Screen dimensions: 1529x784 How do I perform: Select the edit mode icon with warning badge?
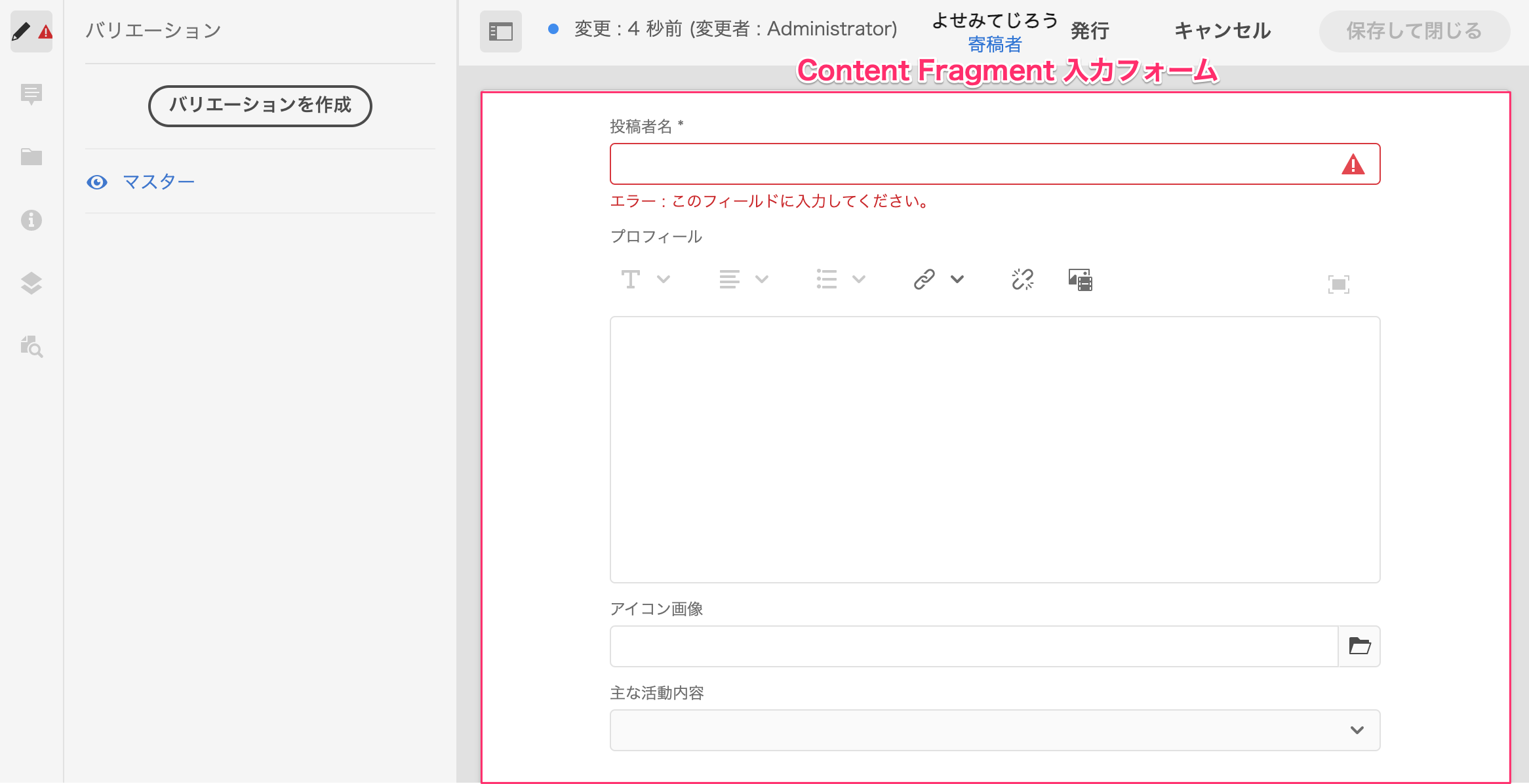[x=31, y=31]
